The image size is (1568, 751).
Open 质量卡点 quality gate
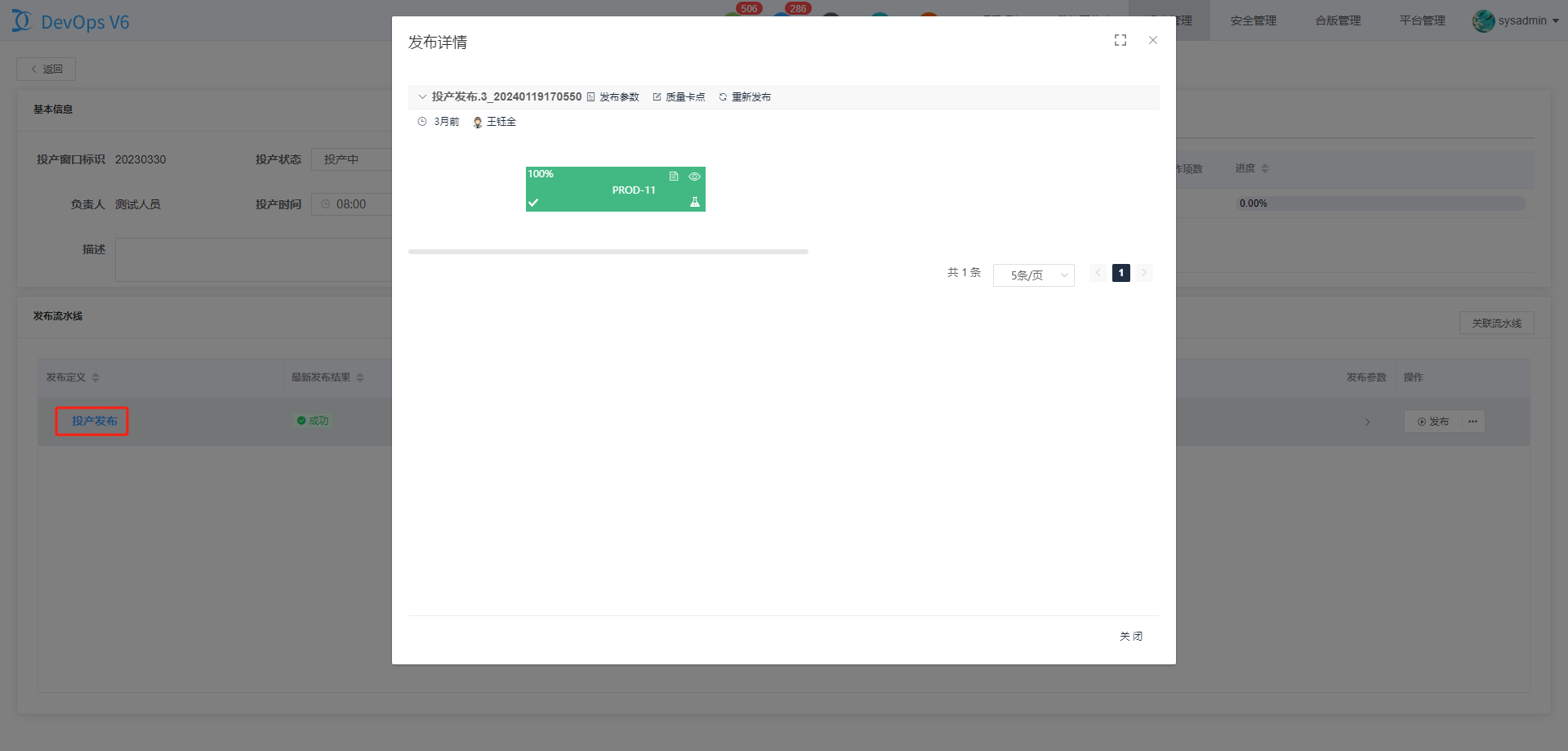(x=679, y=97)
